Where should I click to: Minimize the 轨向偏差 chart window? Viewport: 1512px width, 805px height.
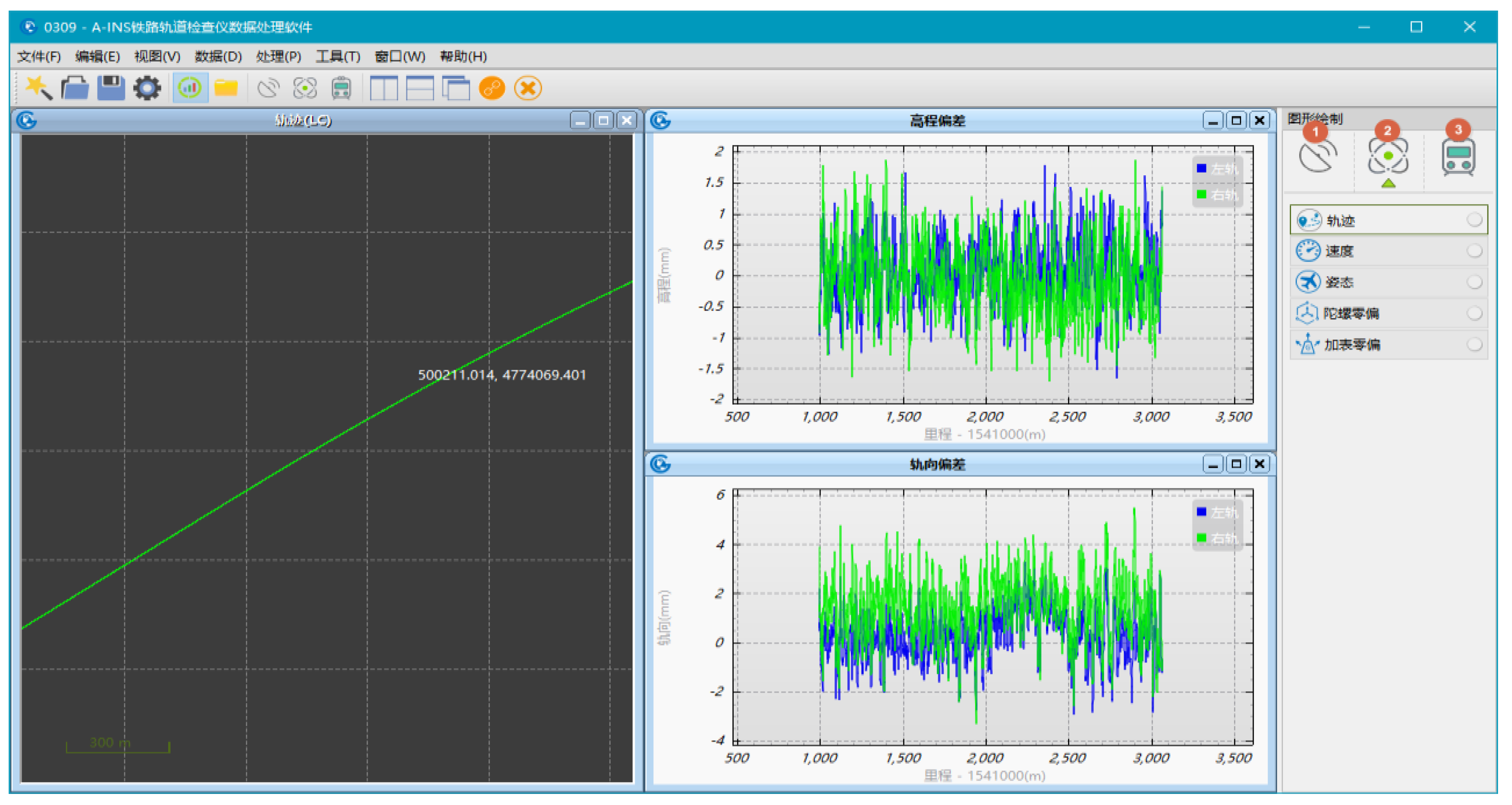[1213, 464]
